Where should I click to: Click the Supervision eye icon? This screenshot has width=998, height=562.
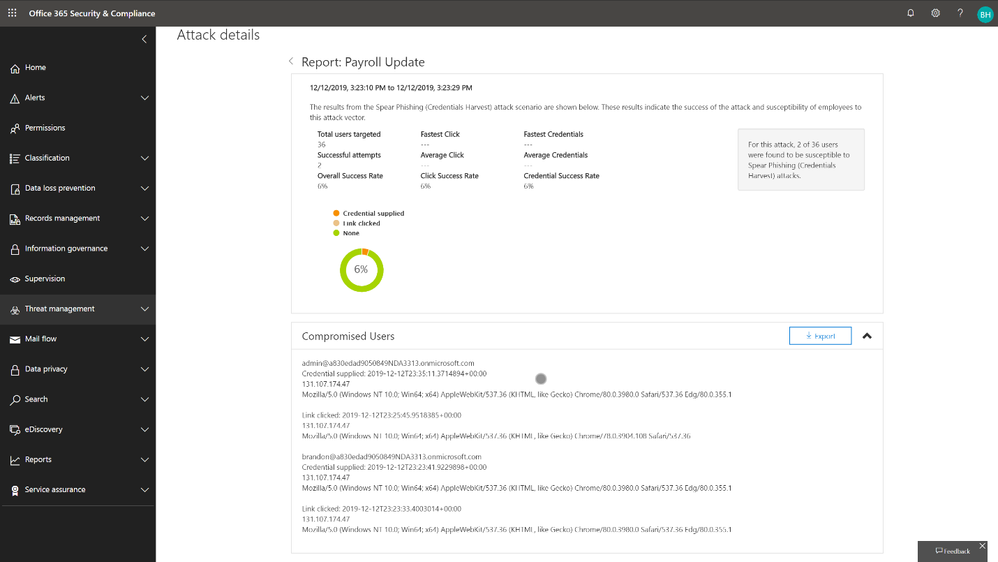15,279
